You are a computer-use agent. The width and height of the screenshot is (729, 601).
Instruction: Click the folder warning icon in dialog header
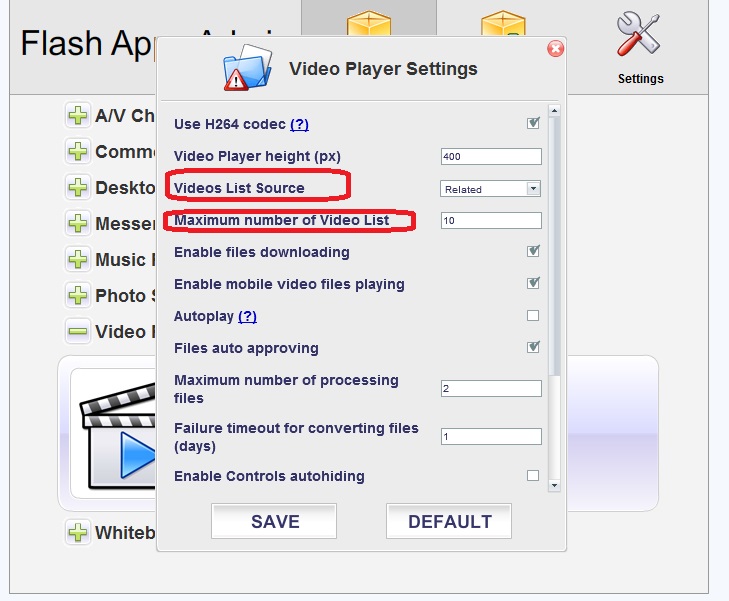pos(247,70)
